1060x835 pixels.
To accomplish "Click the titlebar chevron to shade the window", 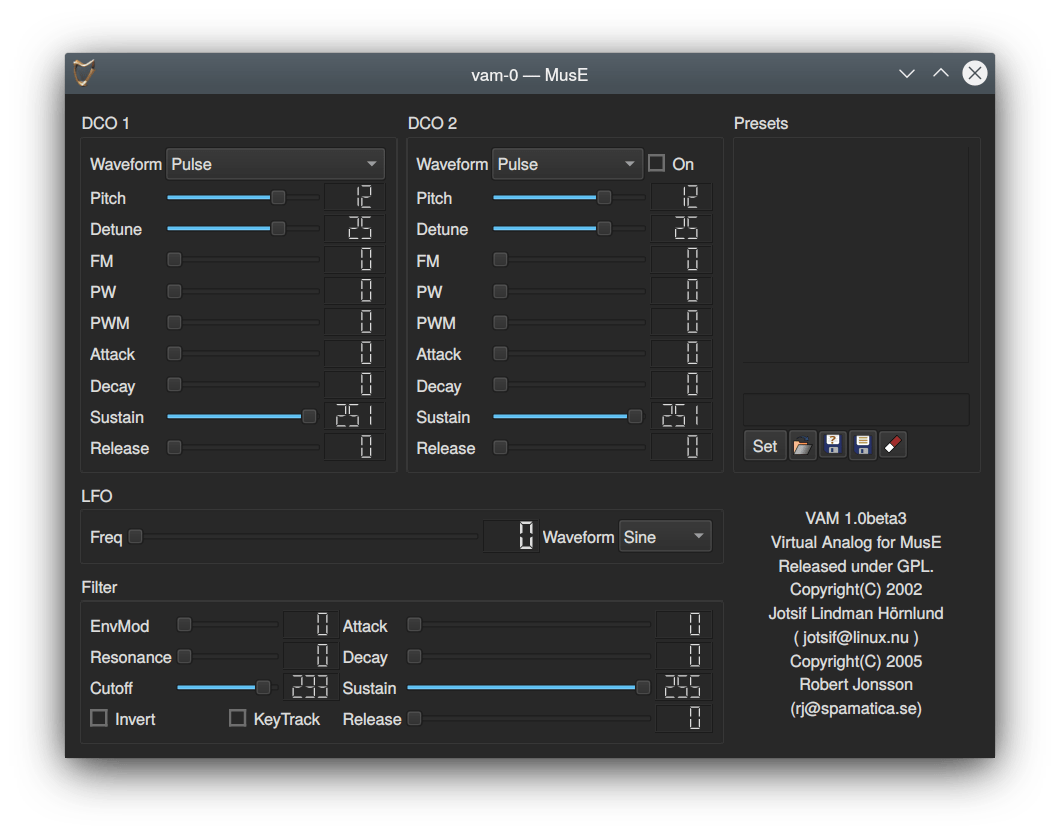I will [x=906, y=73].
